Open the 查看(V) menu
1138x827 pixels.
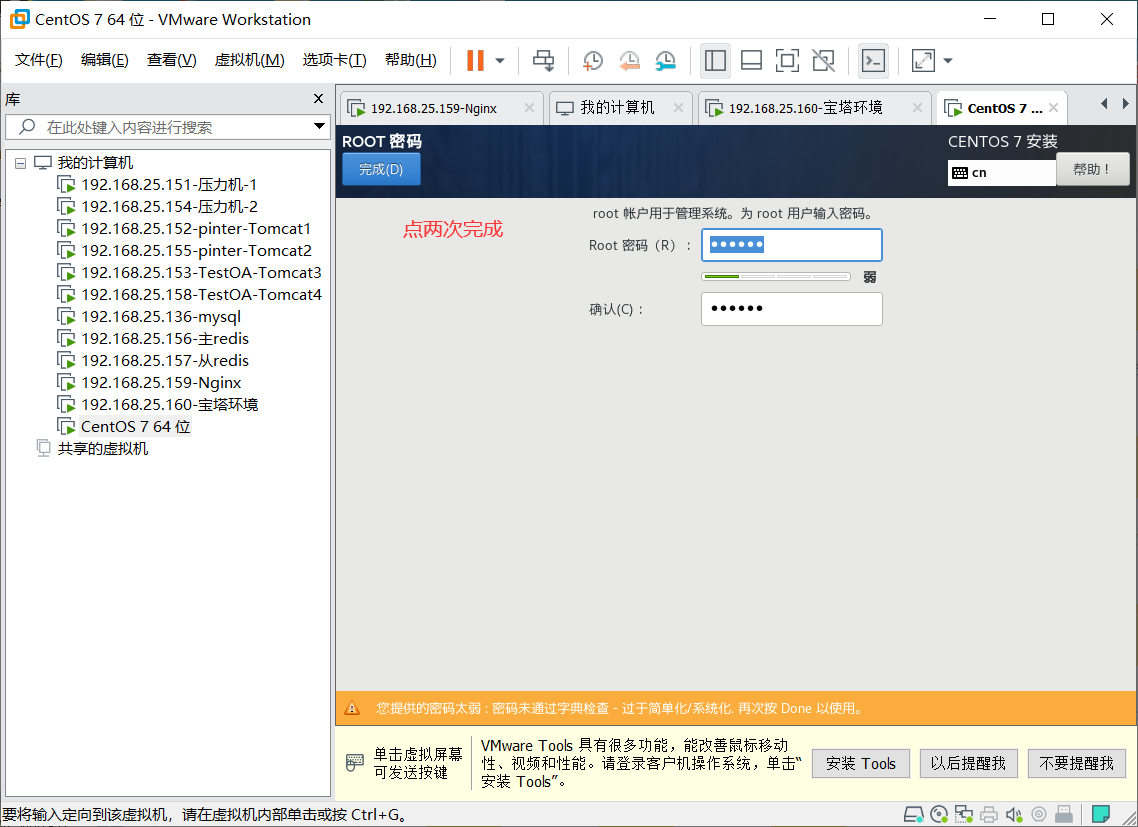pyautogui.click(x=171, y=60)
